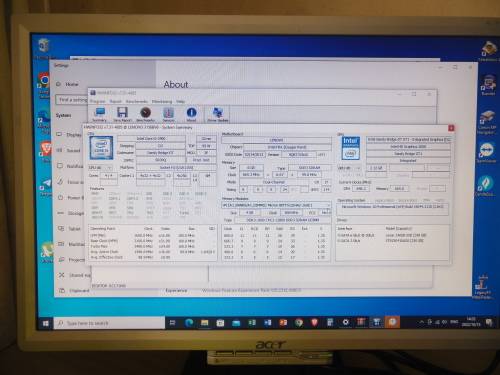This screenshot has width=500, height=375.
Task: Select Tablet in Settings sidebar
Action: [x=70, y=229]
